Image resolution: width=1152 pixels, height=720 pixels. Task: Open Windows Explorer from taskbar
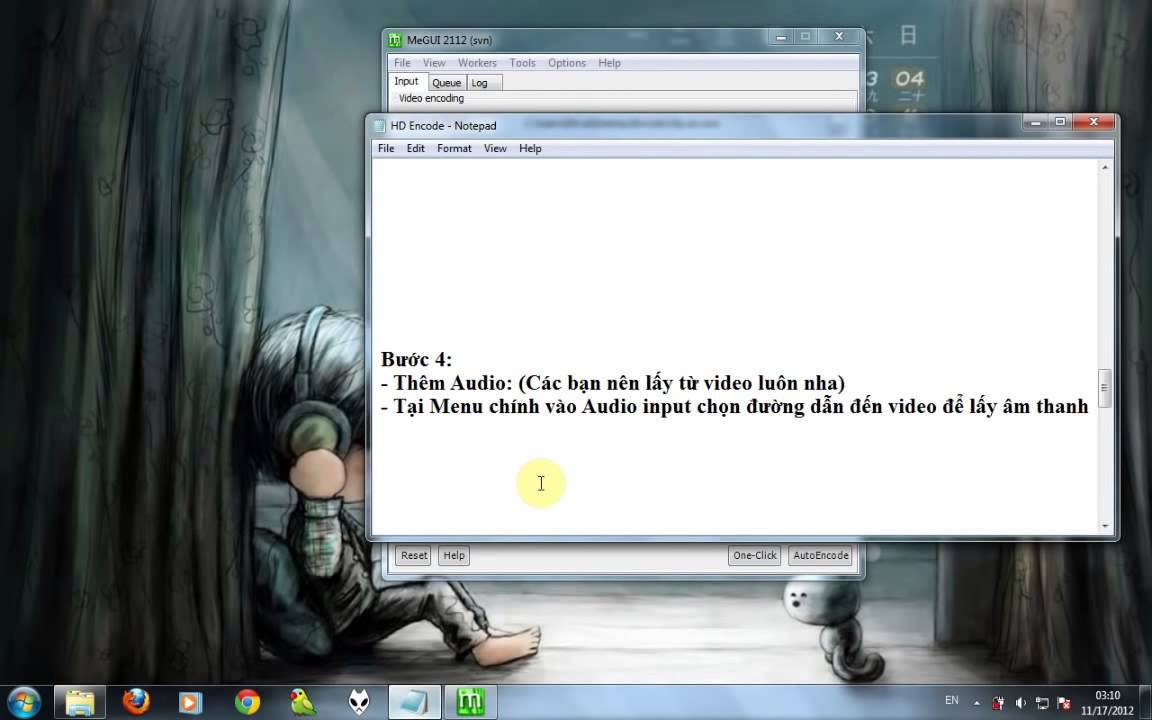pos(80,702)
